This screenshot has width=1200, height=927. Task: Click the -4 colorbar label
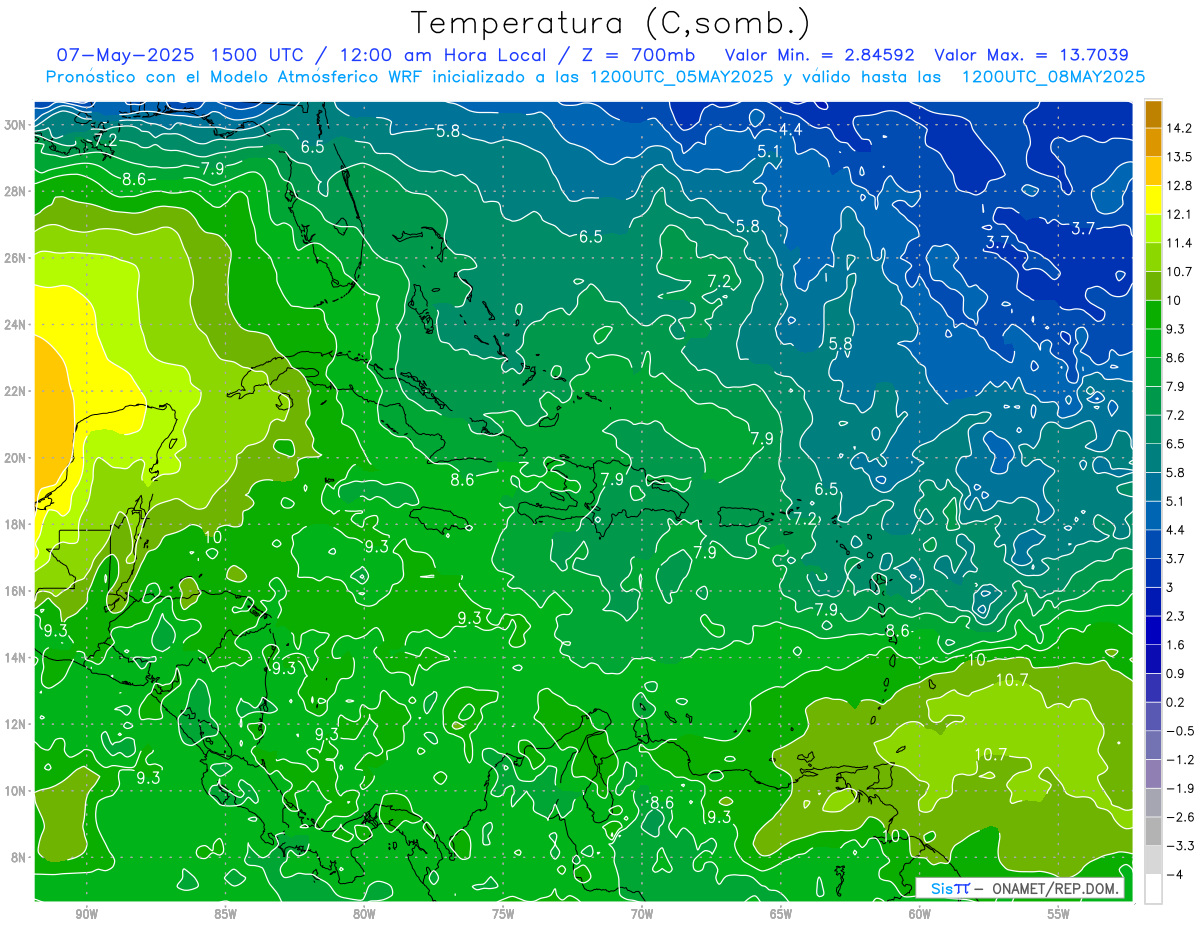pyautogui.click(x=1175, y=875)
